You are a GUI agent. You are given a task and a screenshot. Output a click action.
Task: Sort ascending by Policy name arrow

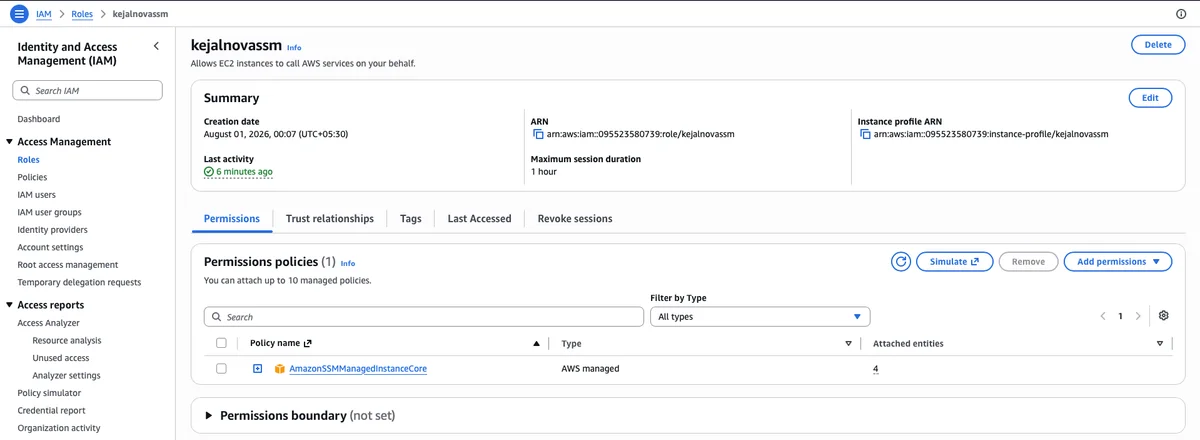point(537,343)
